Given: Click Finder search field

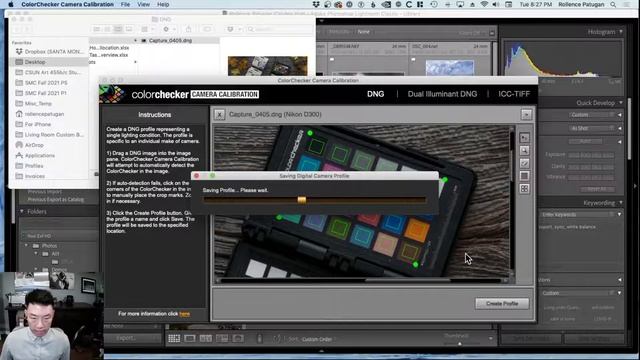Looking at the screenshot, I should click(280, 29).
